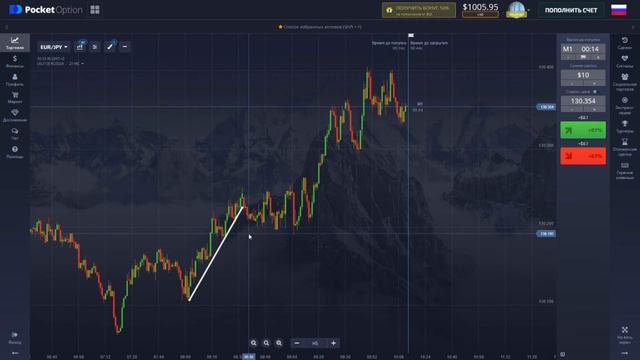Select the white trend line on chart

[x=216, y=254]
